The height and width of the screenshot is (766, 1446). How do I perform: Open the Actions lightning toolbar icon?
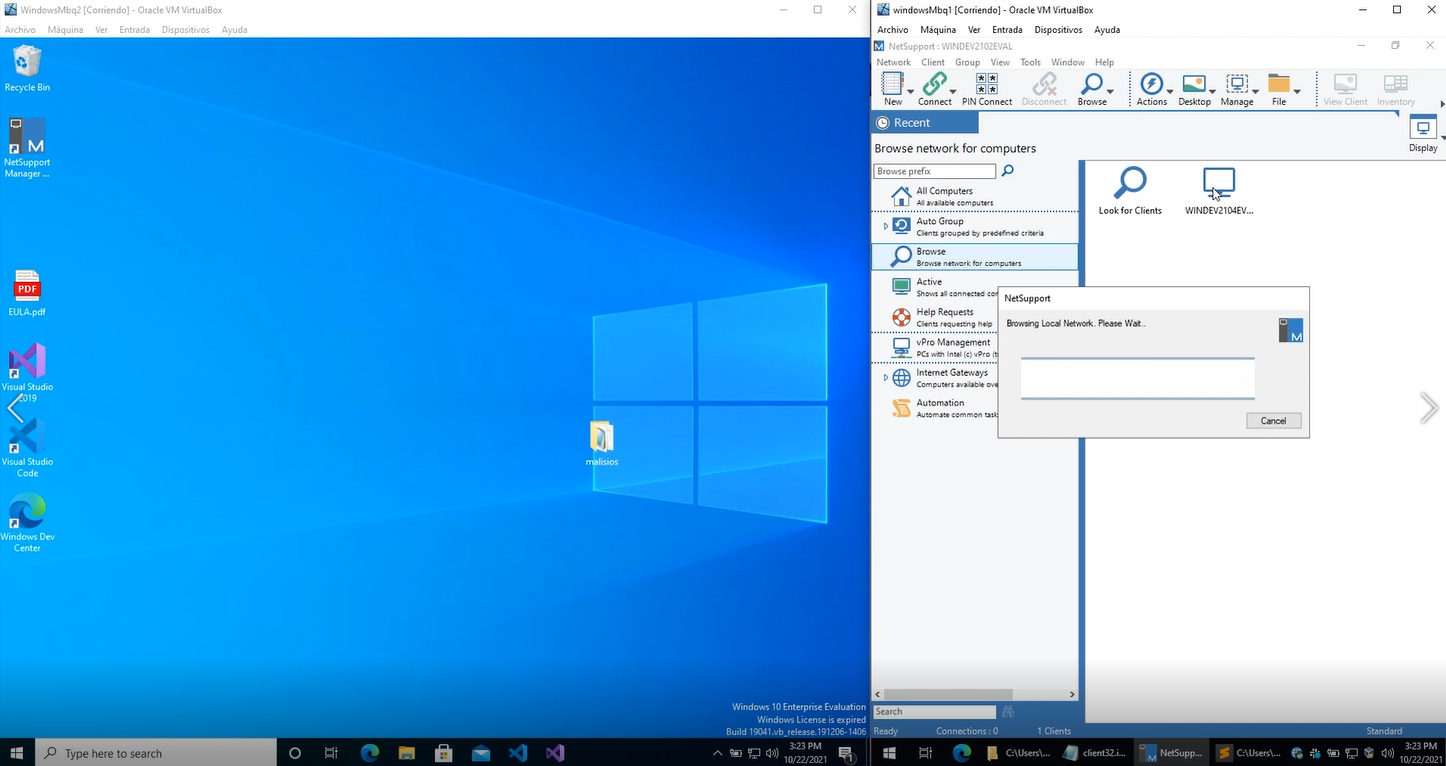(1151, 84)
